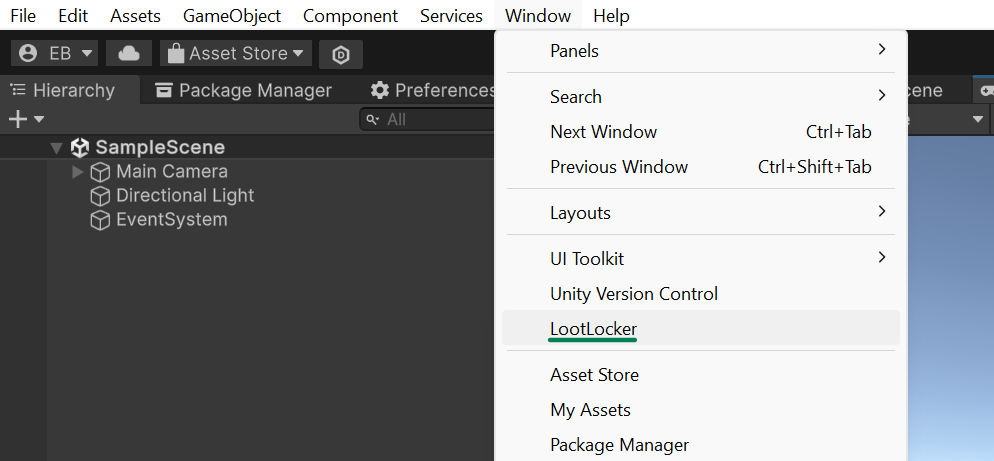Viewport: 994px width, 461px height.
Task: Click the Main Camera cube icon
Action: pos(100,172)
